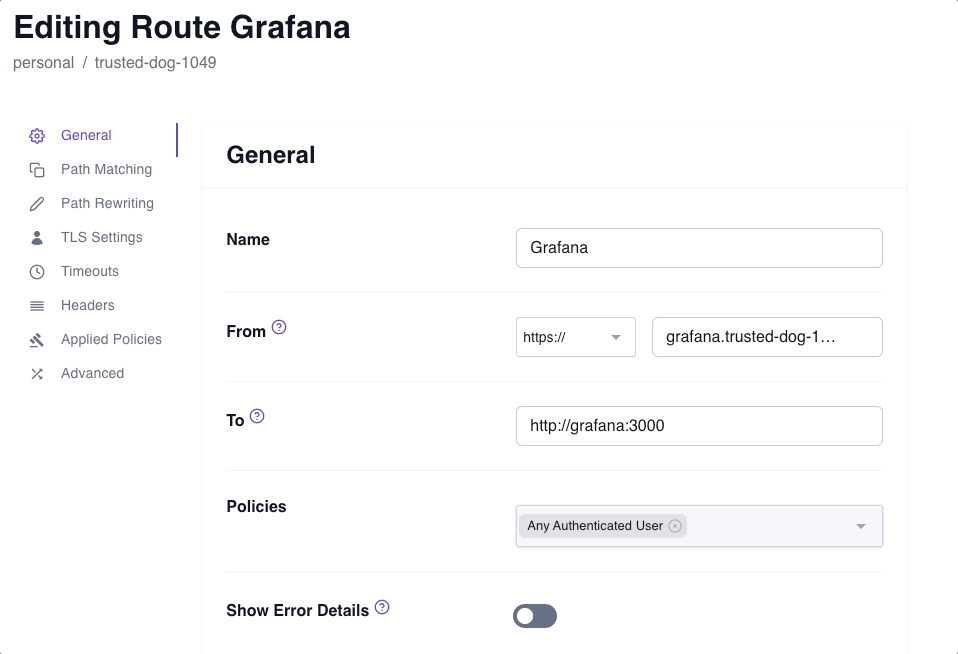Screen dimensions: 958x654
Task: Navigate to Path Matching settings
Action: (x=105, y=169)
